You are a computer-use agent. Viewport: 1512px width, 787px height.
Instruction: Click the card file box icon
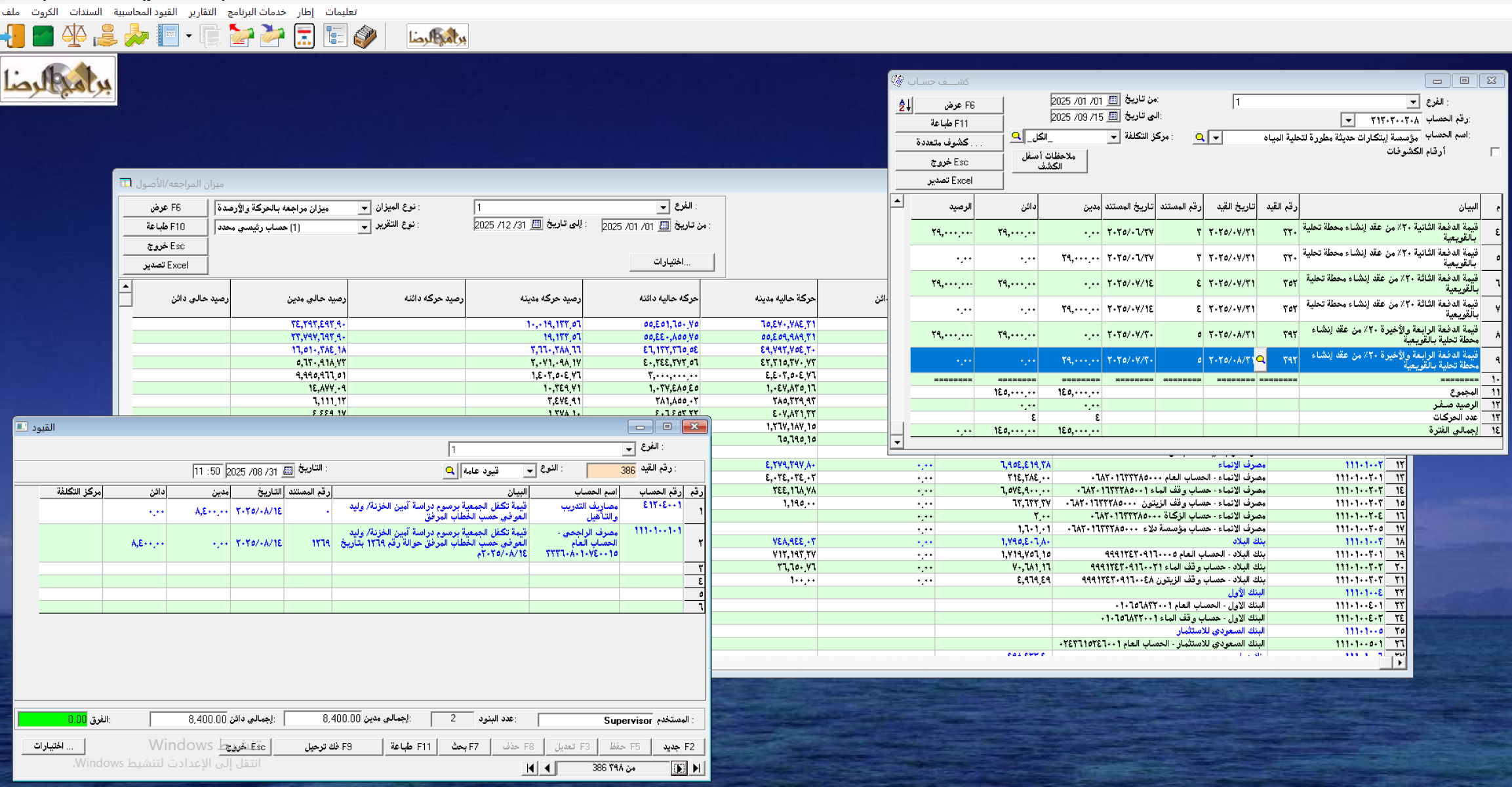[x=366, y=36]
